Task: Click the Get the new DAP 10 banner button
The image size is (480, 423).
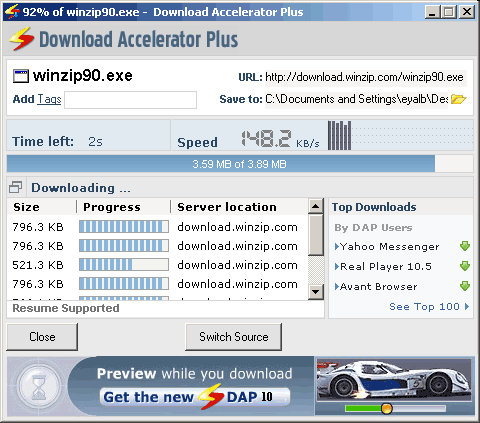Action: [x=195, y=397]
